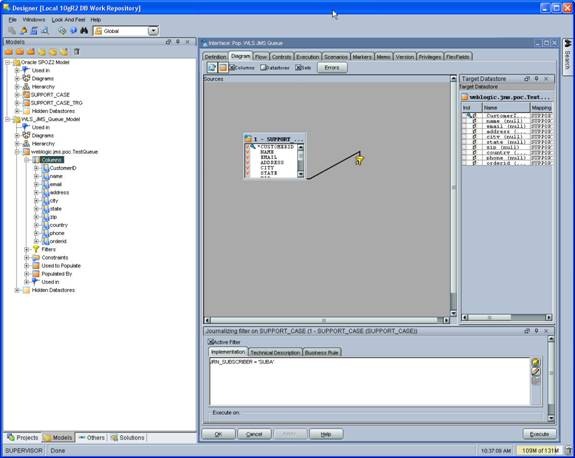Screen dimensions: 575x458
Task: Click the Constraints folder icon in tree
Action: (36, 257)
